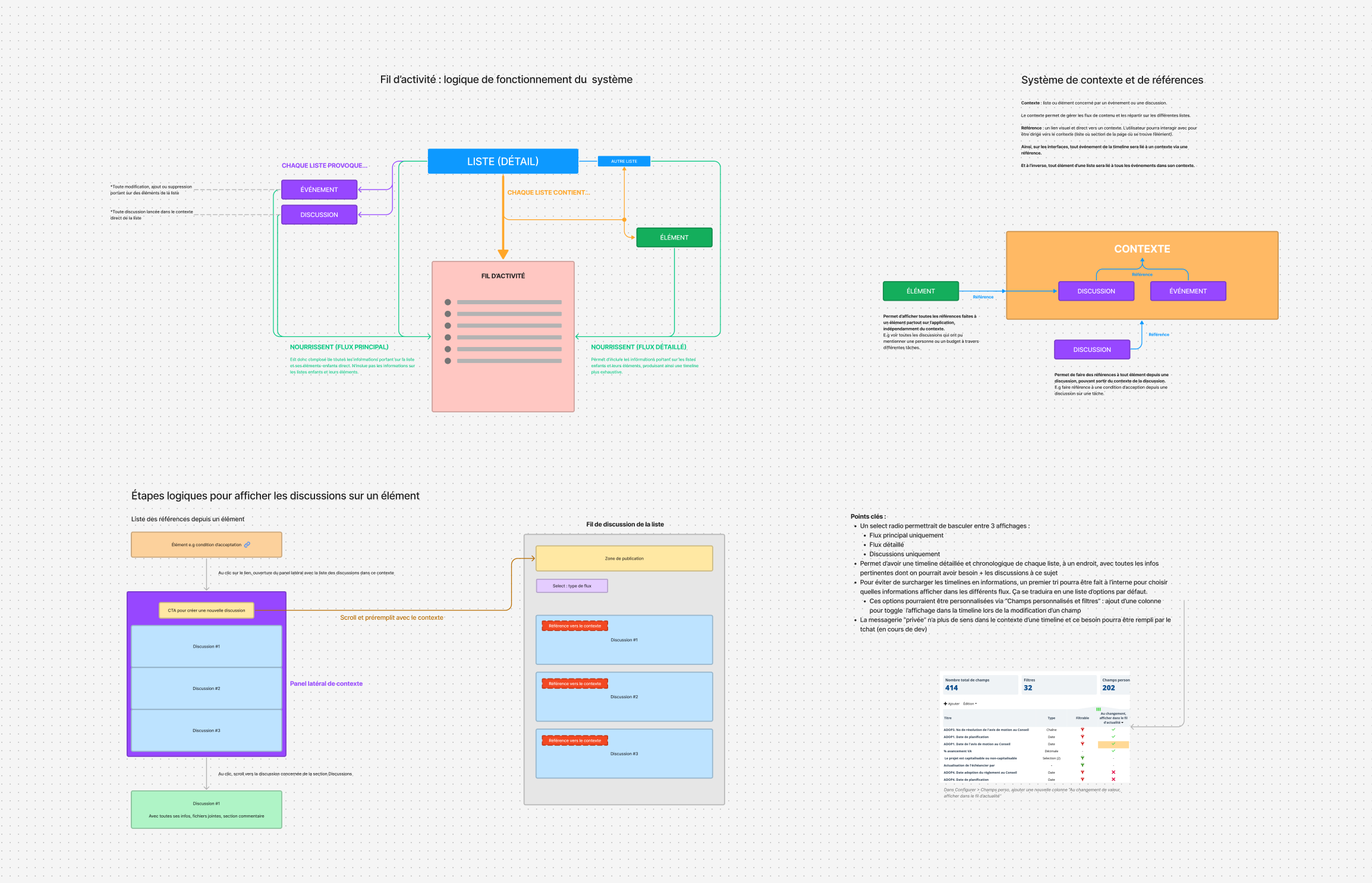This screenshot has width=1372, height=883.
Task: Select the purple ÉVÉNEMENT box under Chaque liste provoque
Action: [319, 190]
